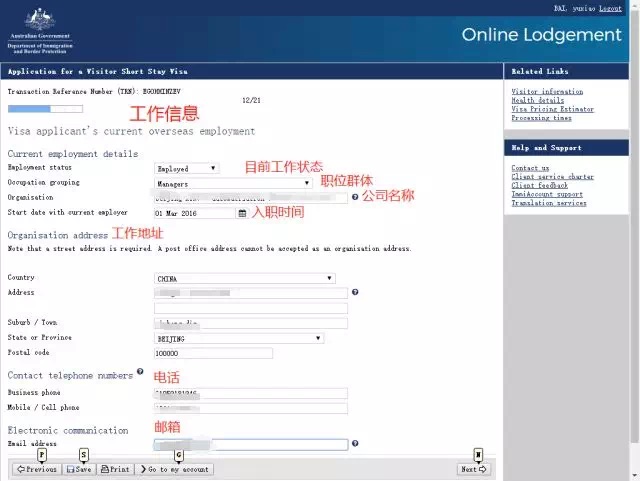Open the Country dropdown showing CHINA
The width and height of the screenshot is (640, 481).
coord(245,278)
